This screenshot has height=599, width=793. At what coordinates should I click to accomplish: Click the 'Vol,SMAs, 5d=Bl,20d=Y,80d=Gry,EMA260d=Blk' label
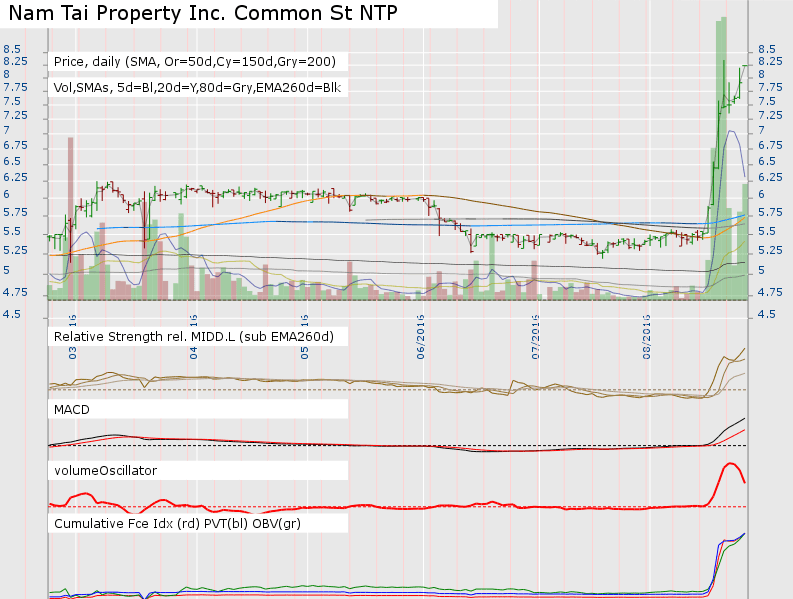[197, 88]
